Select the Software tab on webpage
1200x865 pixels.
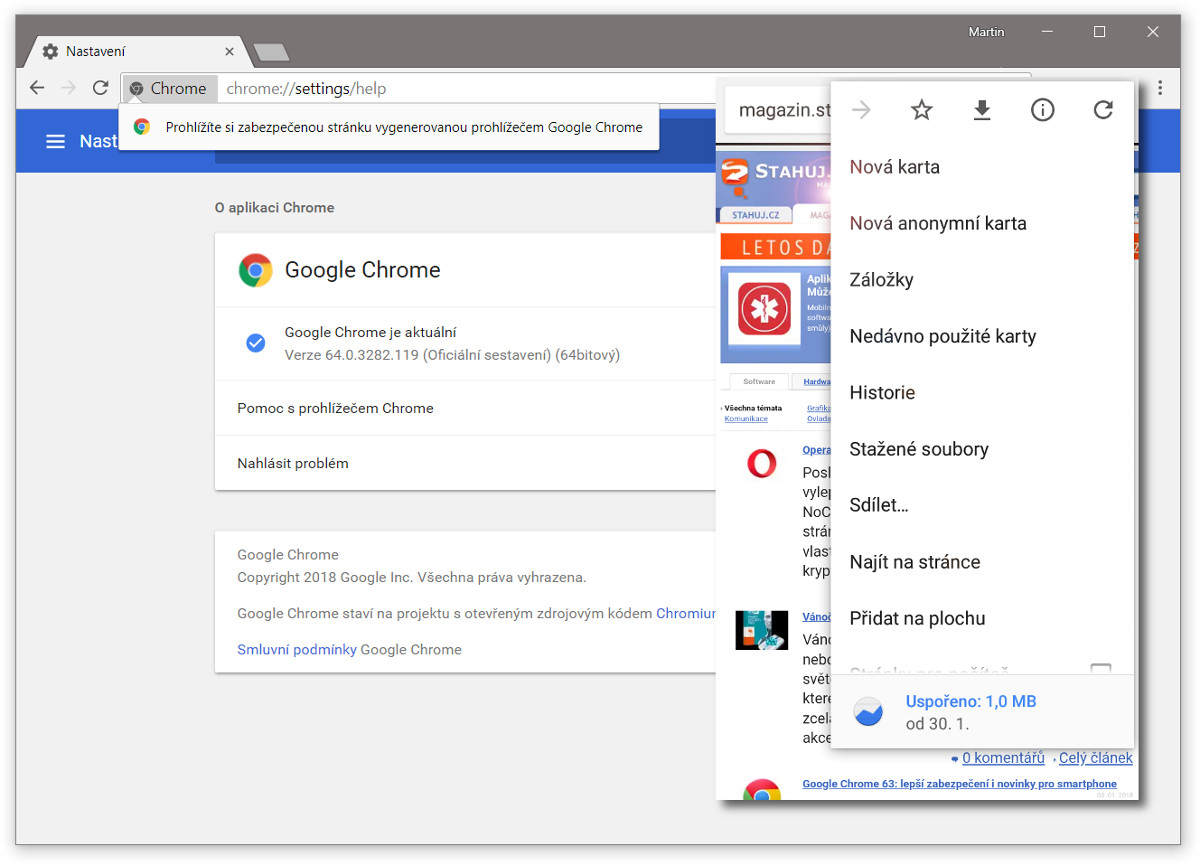[x=759, y=381]
